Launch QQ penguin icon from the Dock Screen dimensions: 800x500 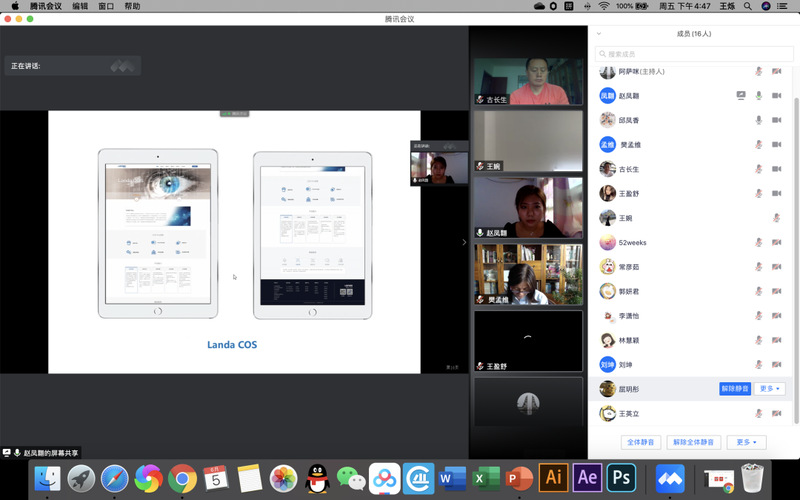[317, 477]
